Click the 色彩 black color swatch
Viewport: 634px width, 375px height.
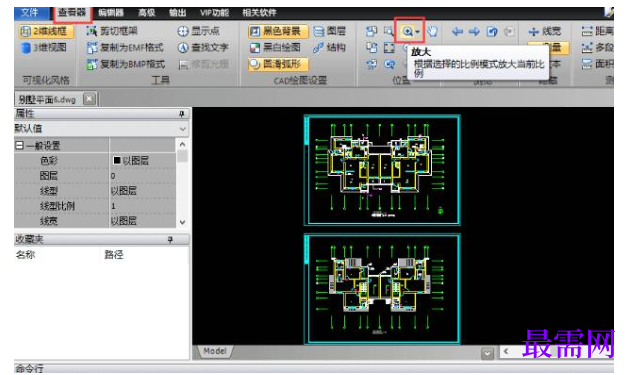pyautogui.click(x=117, y=161)
